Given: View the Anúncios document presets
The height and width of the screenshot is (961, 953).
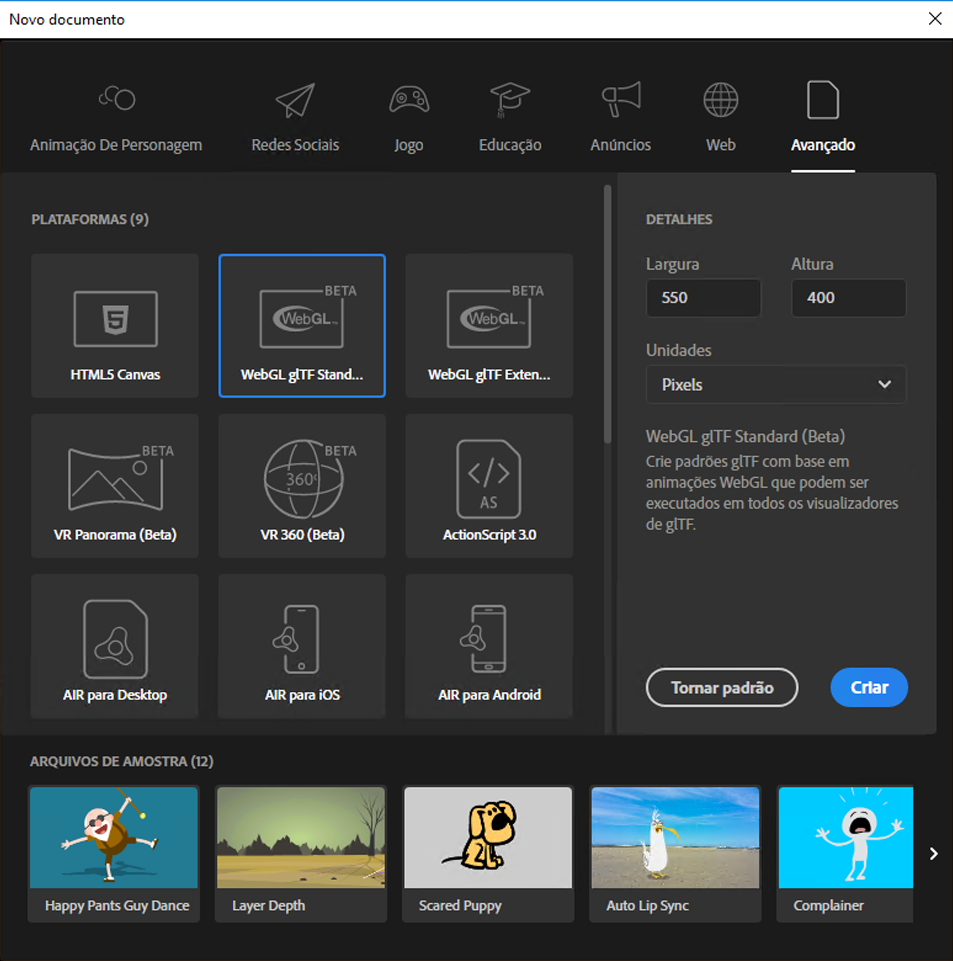Looking at the screenshot, I should [620, 116].
